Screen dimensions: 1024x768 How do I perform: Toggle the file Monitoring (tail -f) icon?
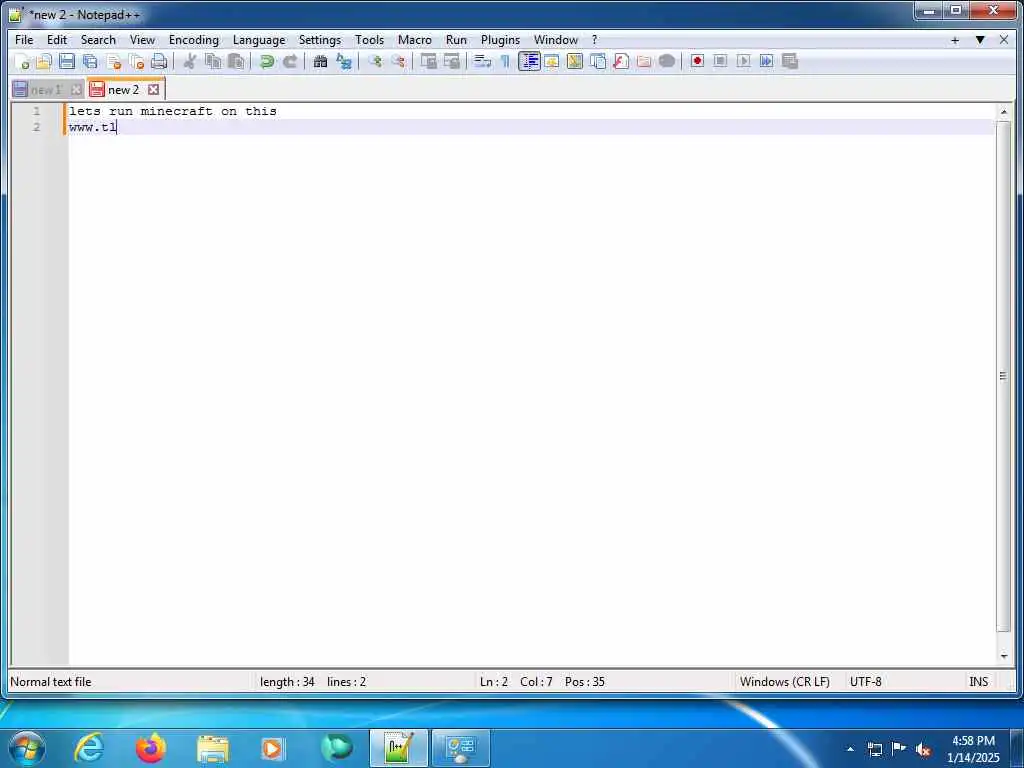[667, 61]
